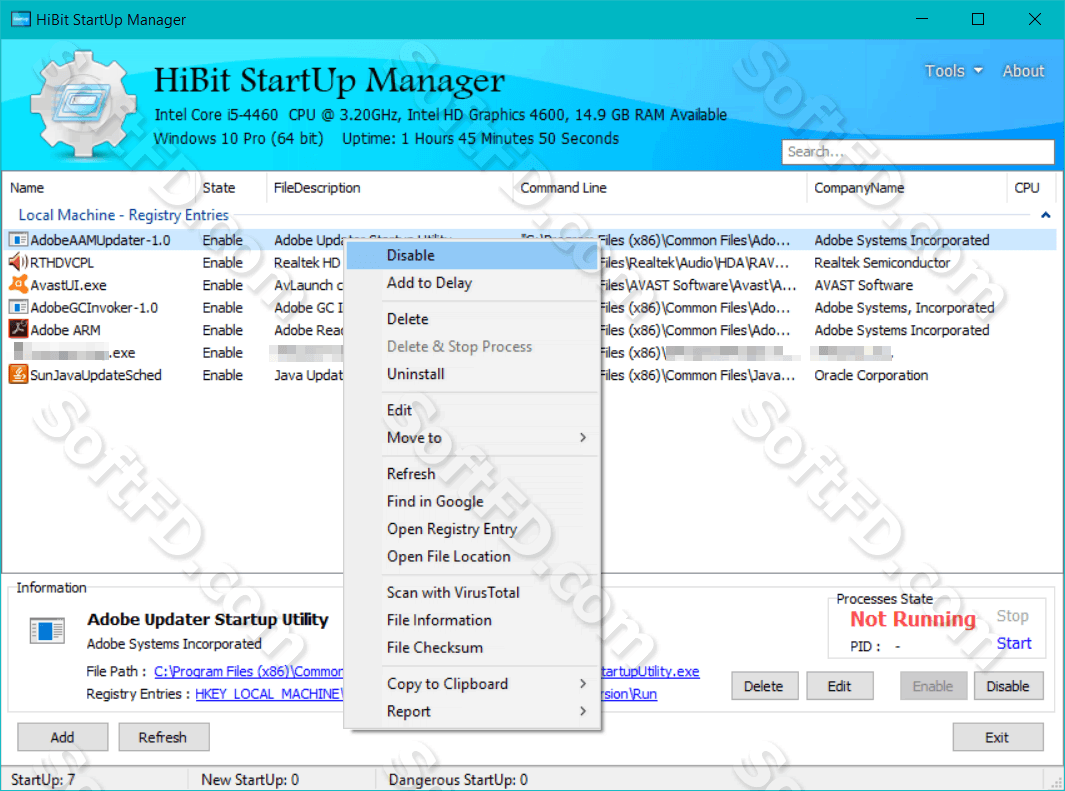Image resolution: width=1065 pixels, height=791 pixels.
Task: Choose Edit in the context menu
Action: coord(472,410)
